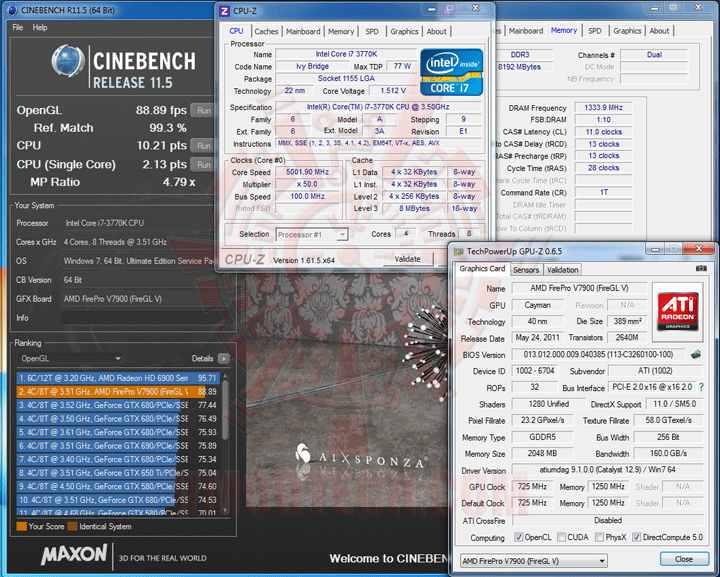Click the Driver Version field in GPU-Z
Image resolution: width=720 pixels, height=577 pixels.
coord(608,470)
